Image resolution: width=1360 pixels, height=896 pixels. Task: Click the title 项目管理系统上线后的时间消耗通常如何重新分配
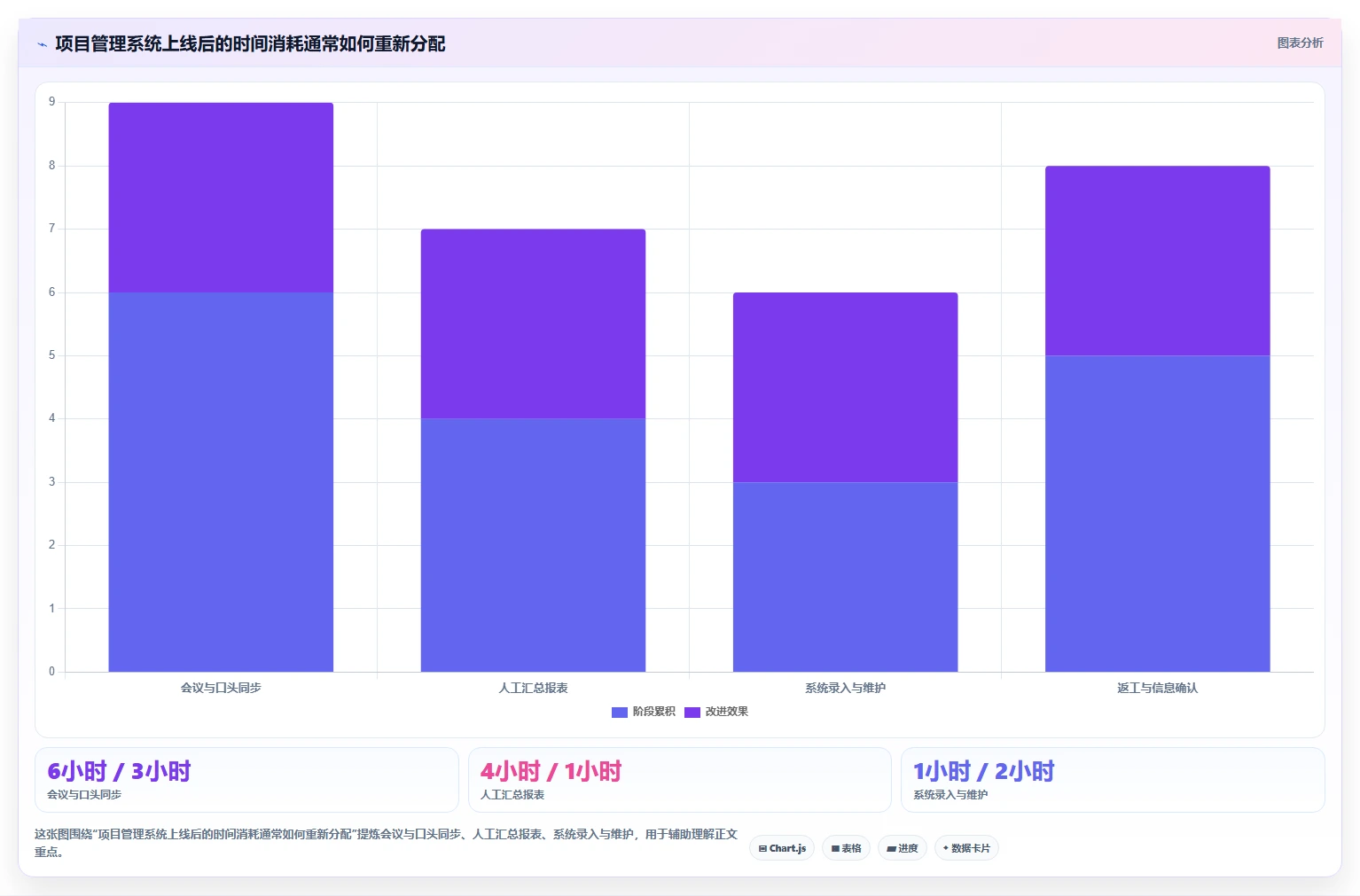(x=250, y=44)
